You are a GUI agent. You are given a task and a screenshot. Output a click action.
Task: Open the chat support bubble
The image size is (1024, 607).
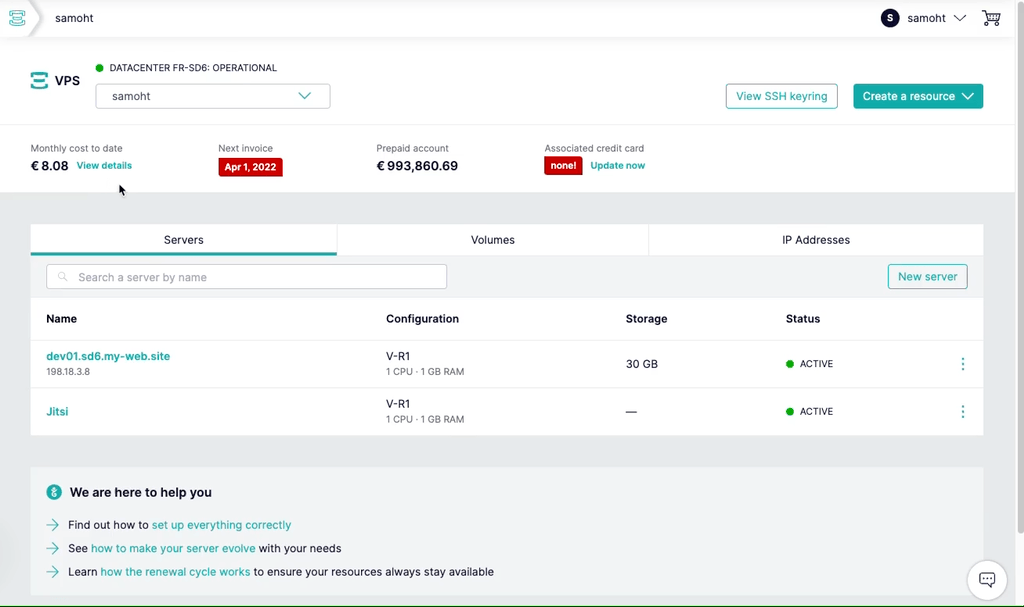(x=986, y=580)
